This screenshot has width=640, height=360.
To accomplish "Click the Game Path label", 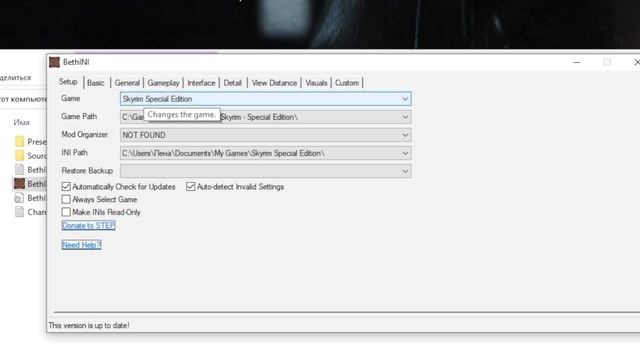I will tap(79, 116).
